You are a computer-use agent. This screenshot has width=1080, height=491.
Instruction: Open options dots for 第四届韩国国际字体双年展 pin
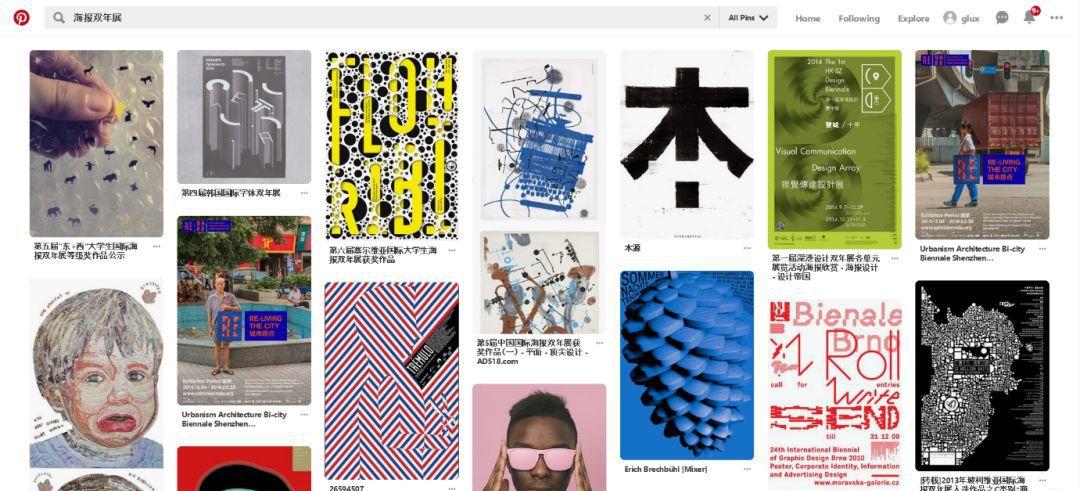(304, 194)
